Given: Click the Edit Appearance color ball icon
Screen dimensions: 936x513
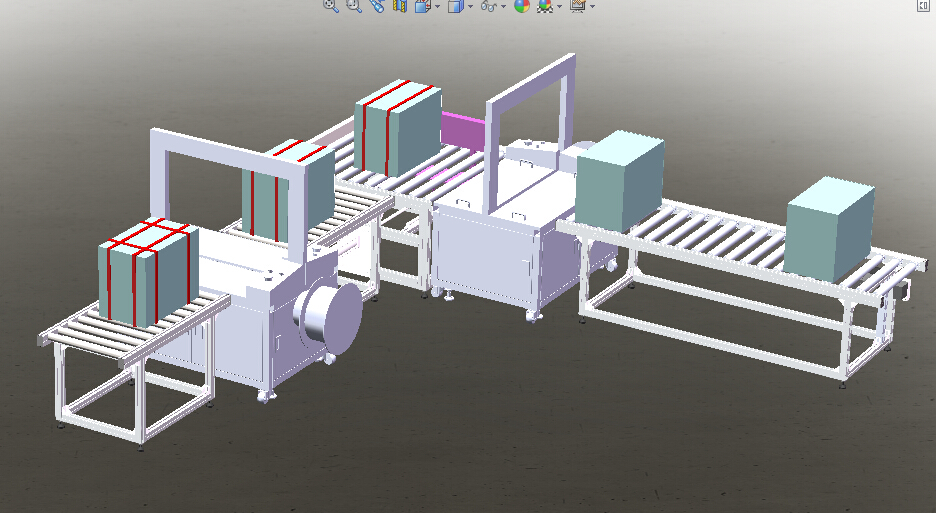Looking at the screenshot, I should click(522, 5).
